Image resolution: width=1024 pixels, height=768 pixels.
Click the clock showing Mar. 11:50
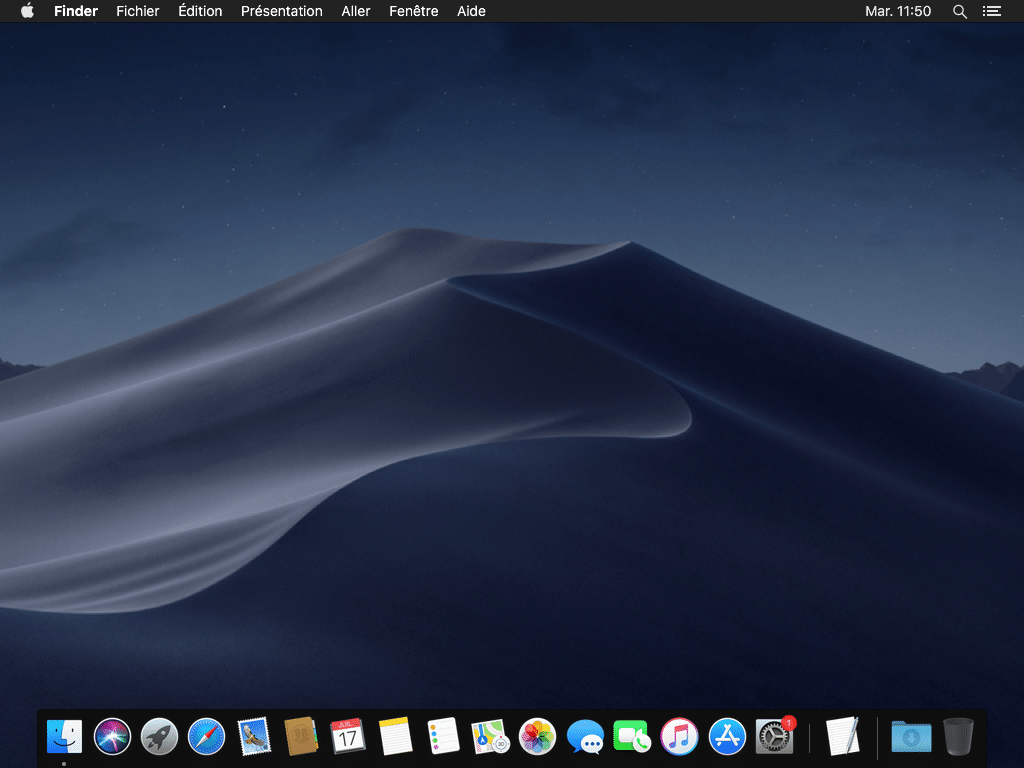click(898, 11)
